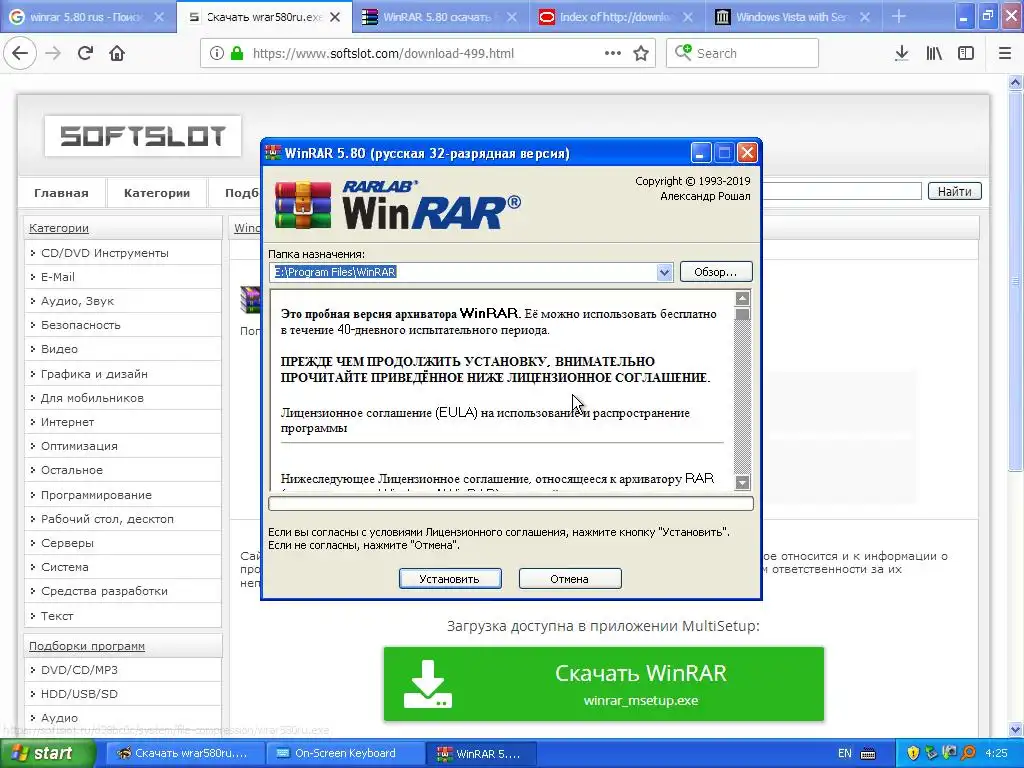Open the Категории site menu item

tap(157, 193)
